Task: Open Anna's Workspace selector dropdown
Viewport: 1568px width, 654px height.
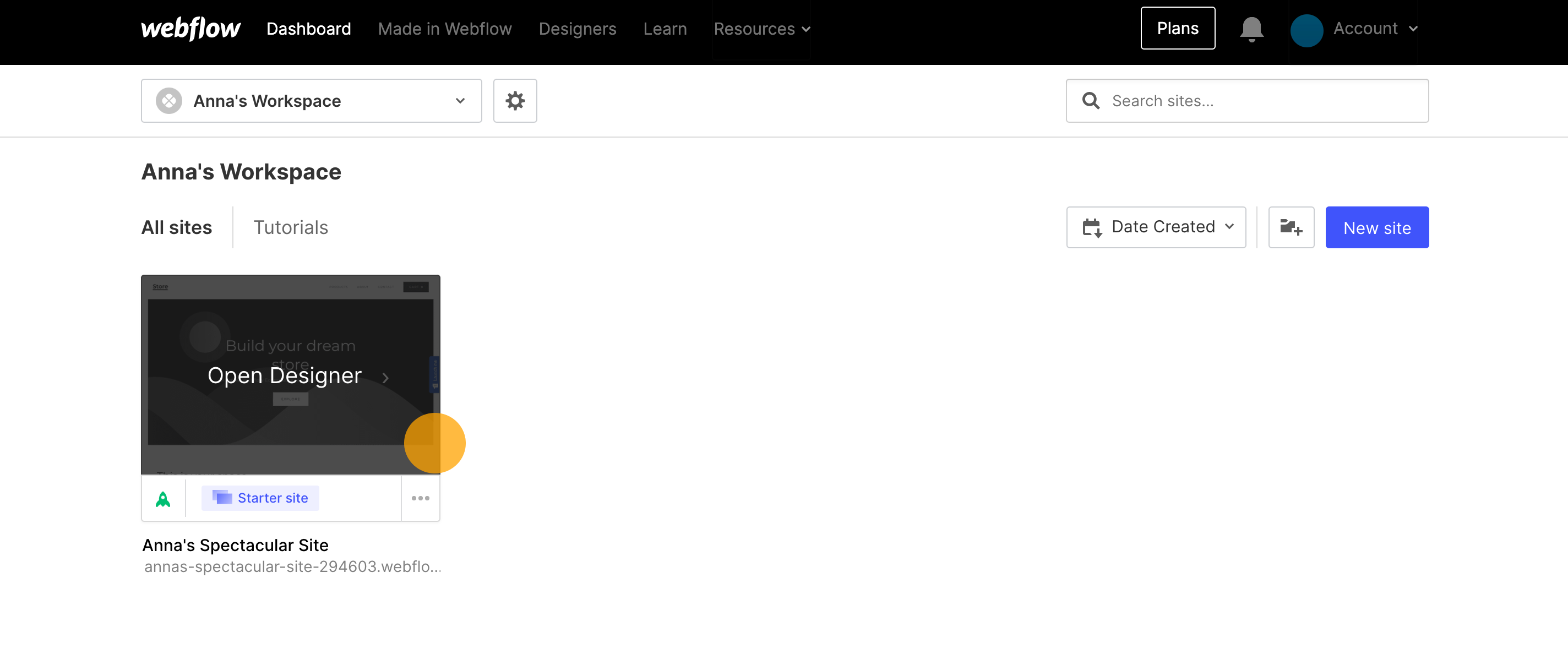Action: pyautogui.click(x=311, y=100)
